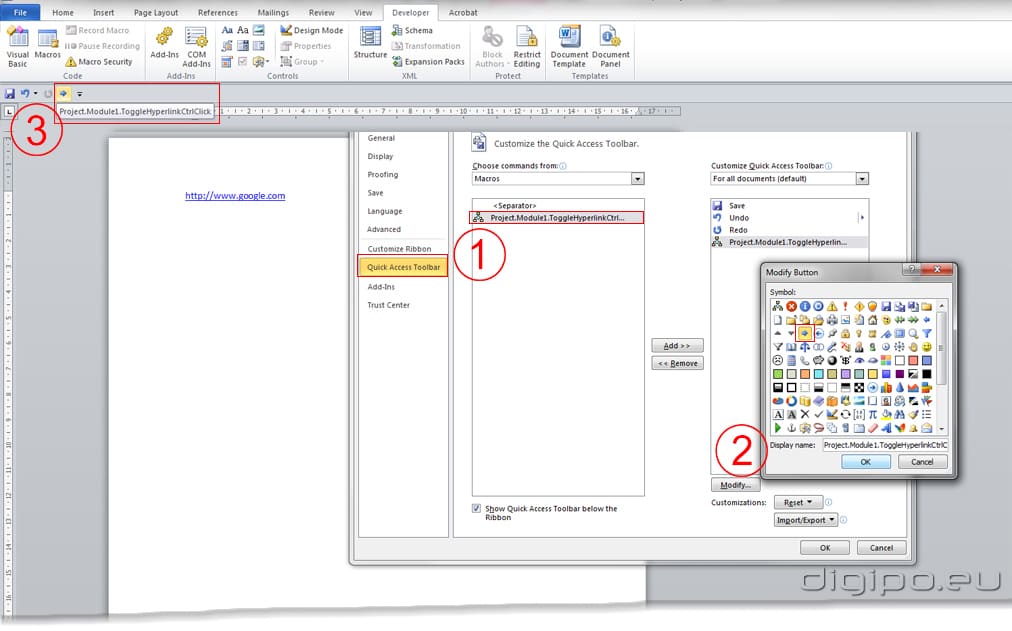
Task: Open the Customize Quick Access Toolbar scope dropdown
Action: pos(862,179)
